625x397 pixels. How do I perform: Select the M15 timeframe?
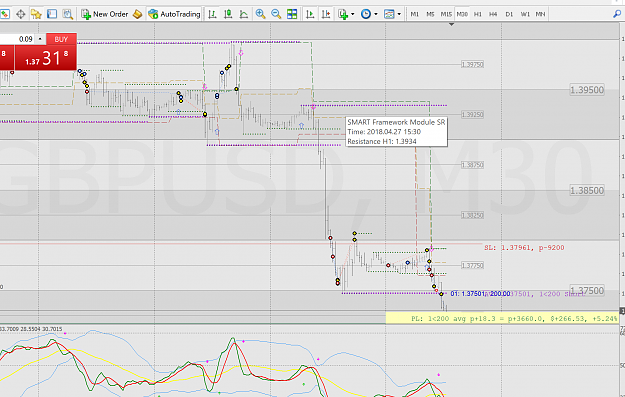(446, 14)
